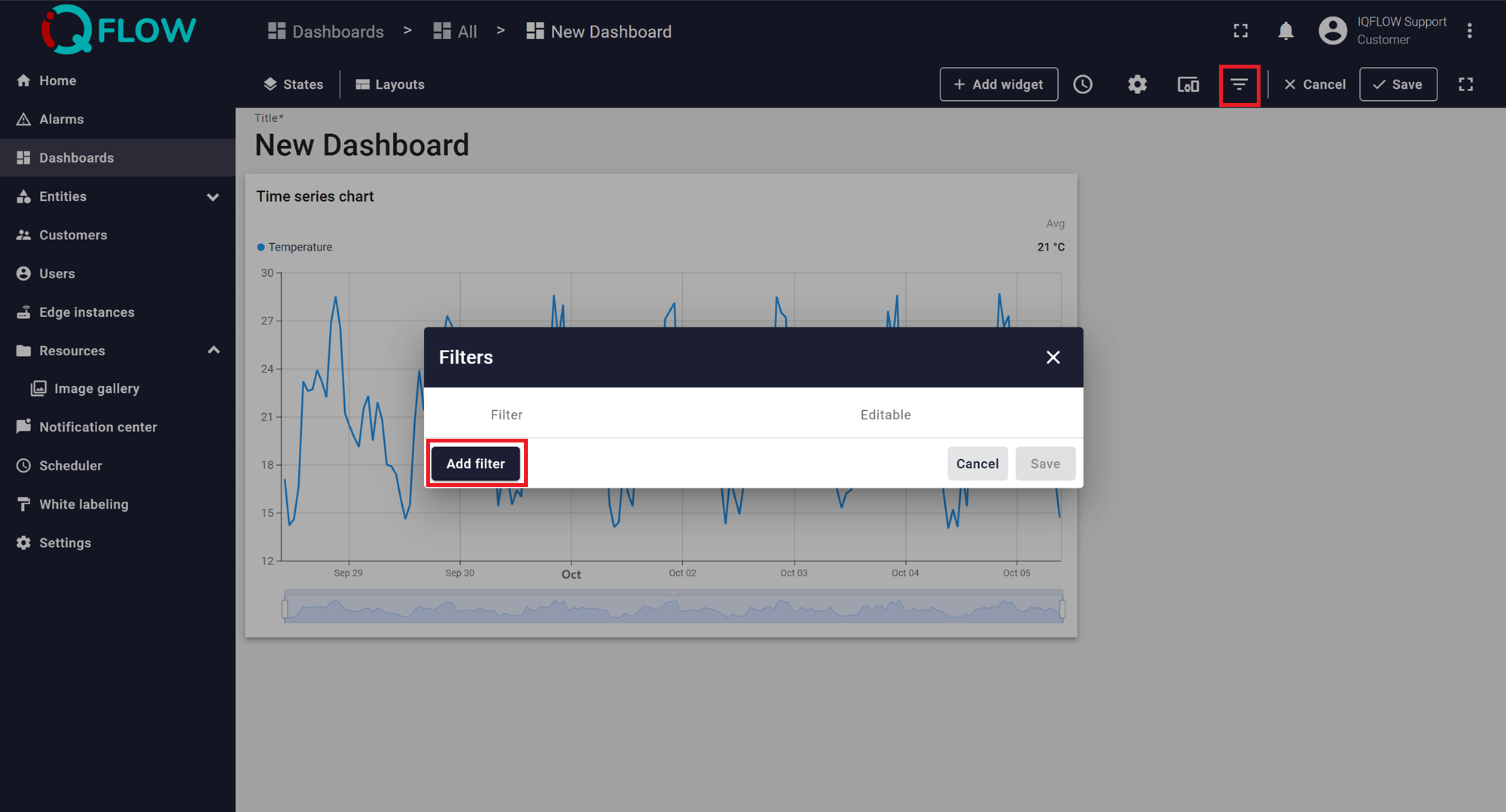This screenshot has width=1506, height=812.
Task: Expand the Entities menu chevron
Action: 213,197
